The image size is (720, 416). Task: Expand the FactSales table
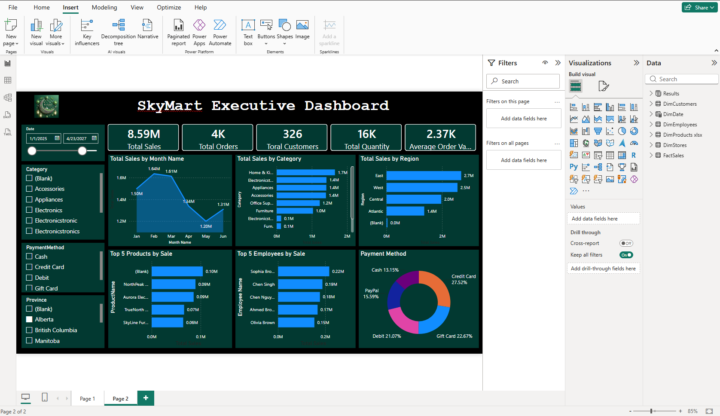tap(651, 155)
